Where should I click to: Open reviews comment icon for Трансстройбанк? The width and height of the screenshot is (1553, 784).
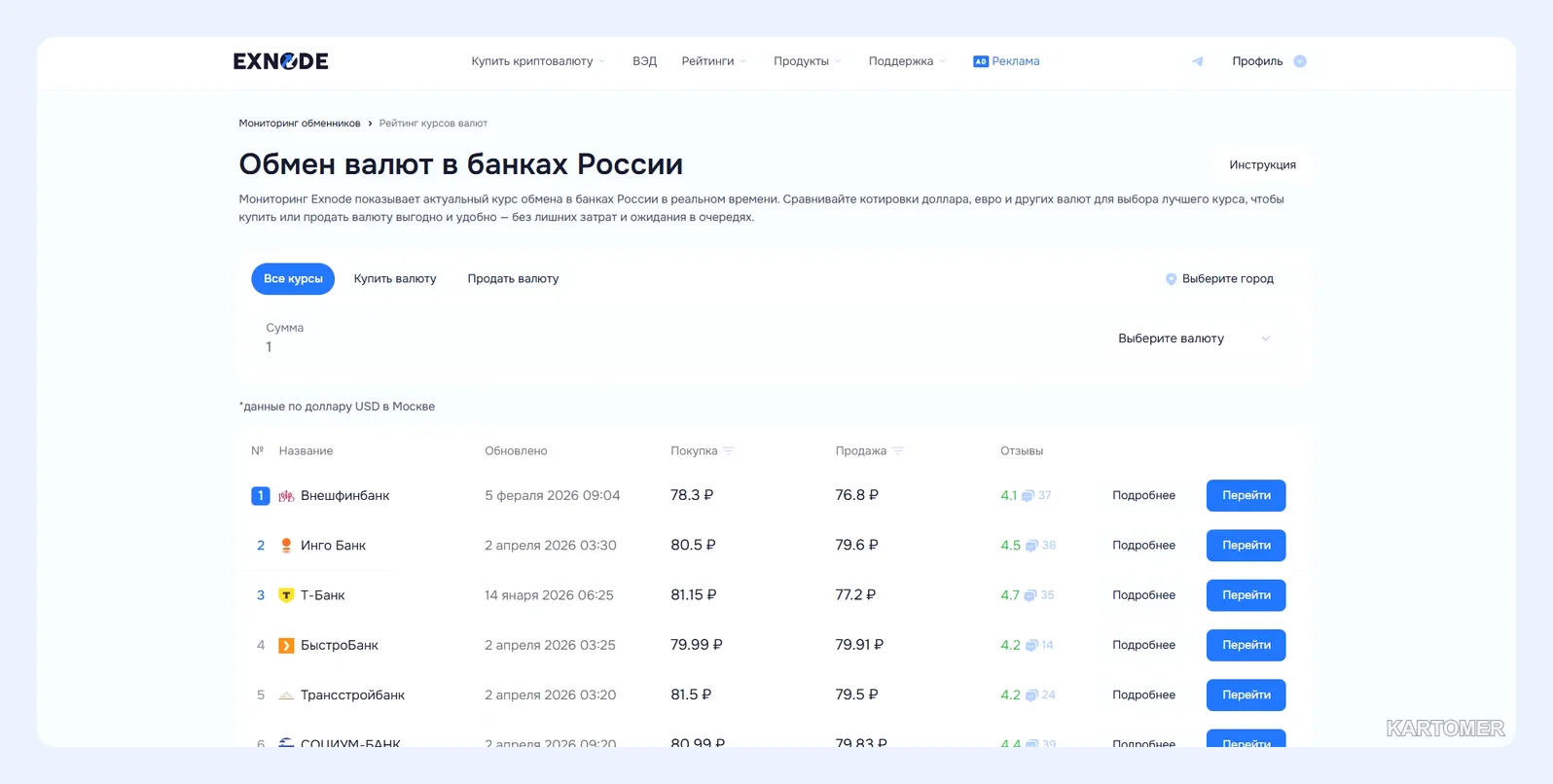point(1031,695)
